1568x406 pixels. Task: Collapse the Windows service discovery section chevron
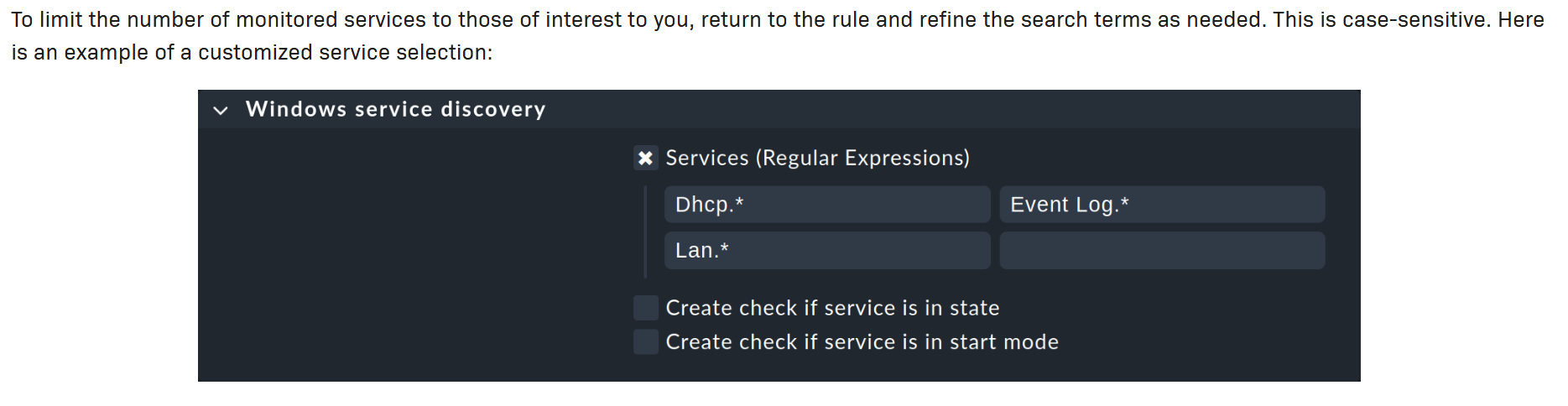tap(221, 110)
